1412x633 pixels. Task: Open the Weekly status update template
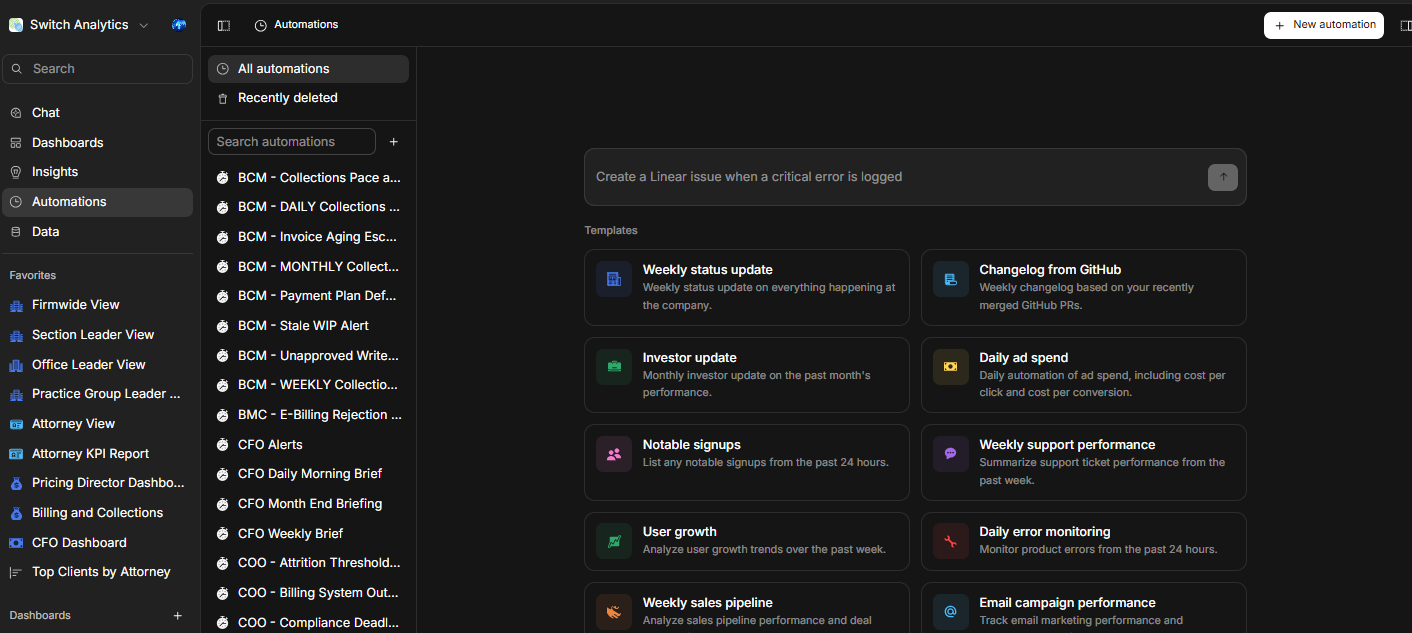[746, 287]
